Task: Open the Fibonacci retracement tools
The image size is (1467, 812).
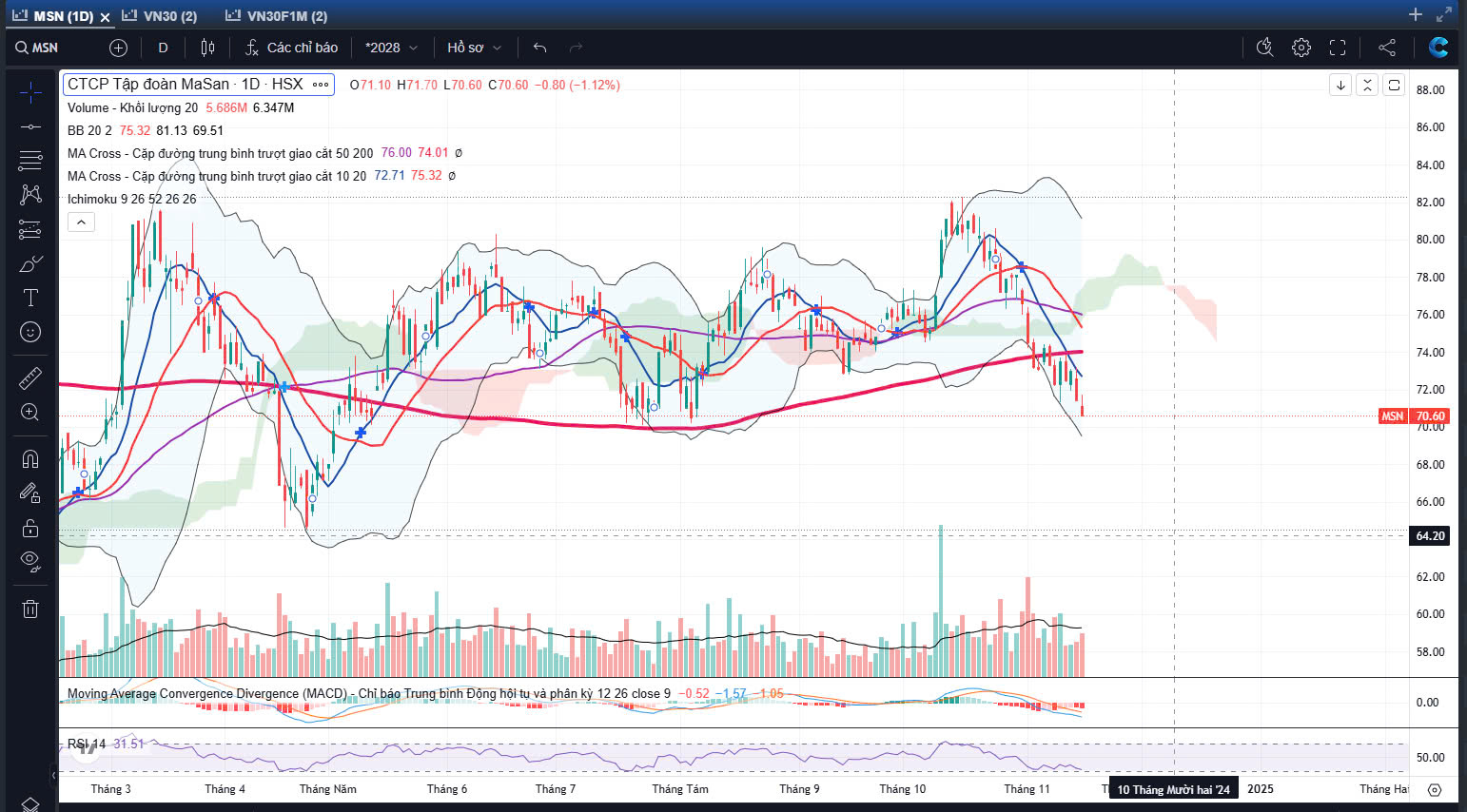Action: click(x=30, y=160)
